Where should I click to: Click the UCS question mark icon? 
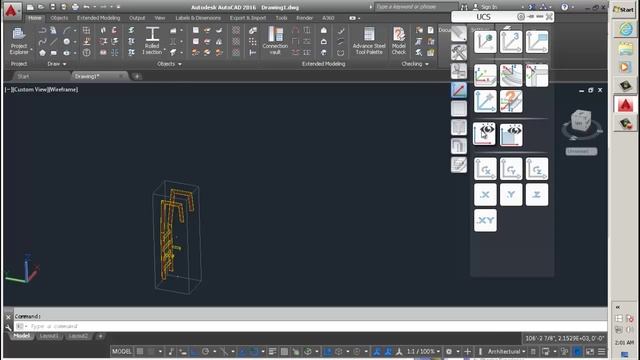[511, 101]
